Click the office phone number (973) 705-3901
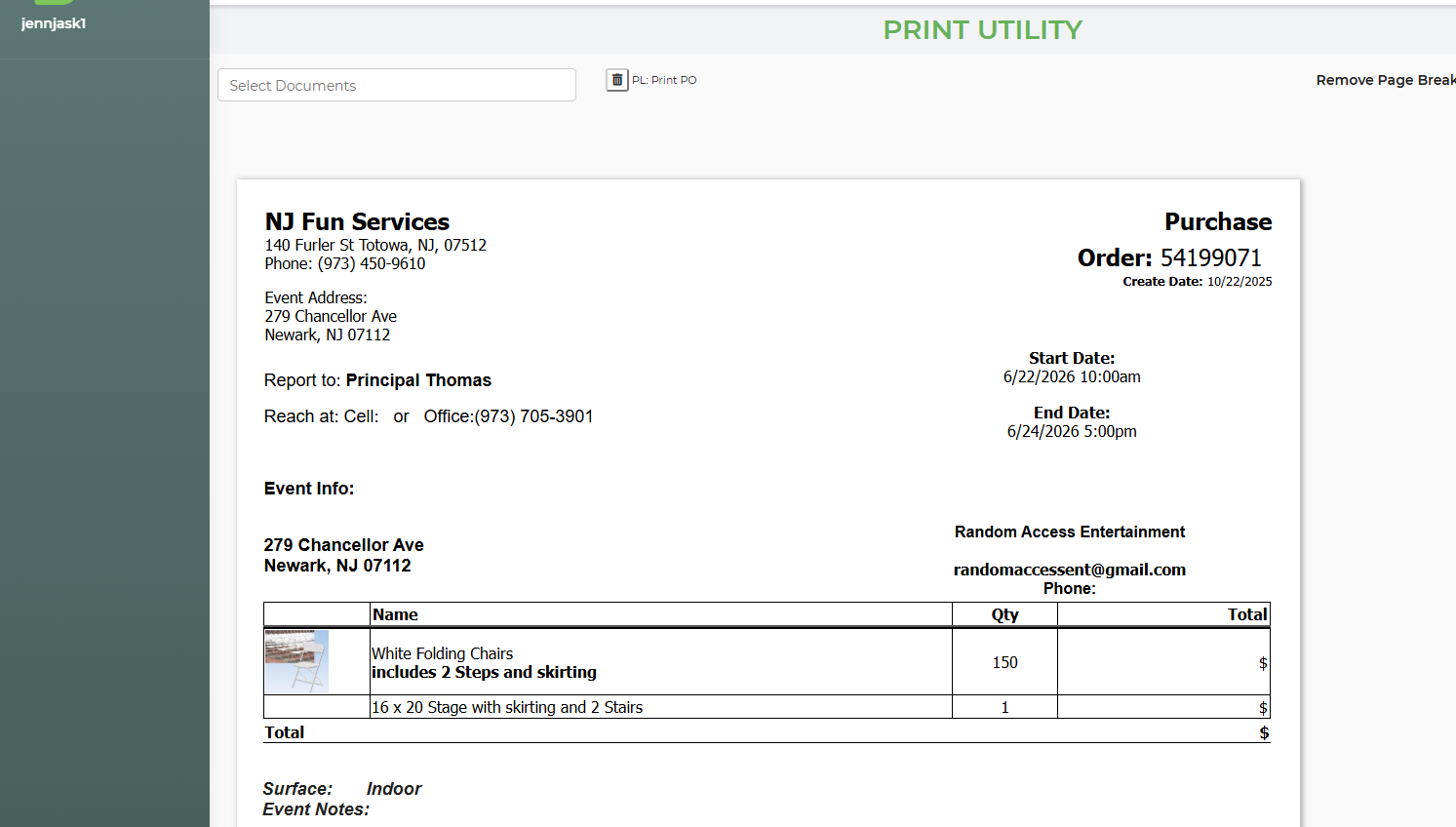1456x827 pixels. 533,416
